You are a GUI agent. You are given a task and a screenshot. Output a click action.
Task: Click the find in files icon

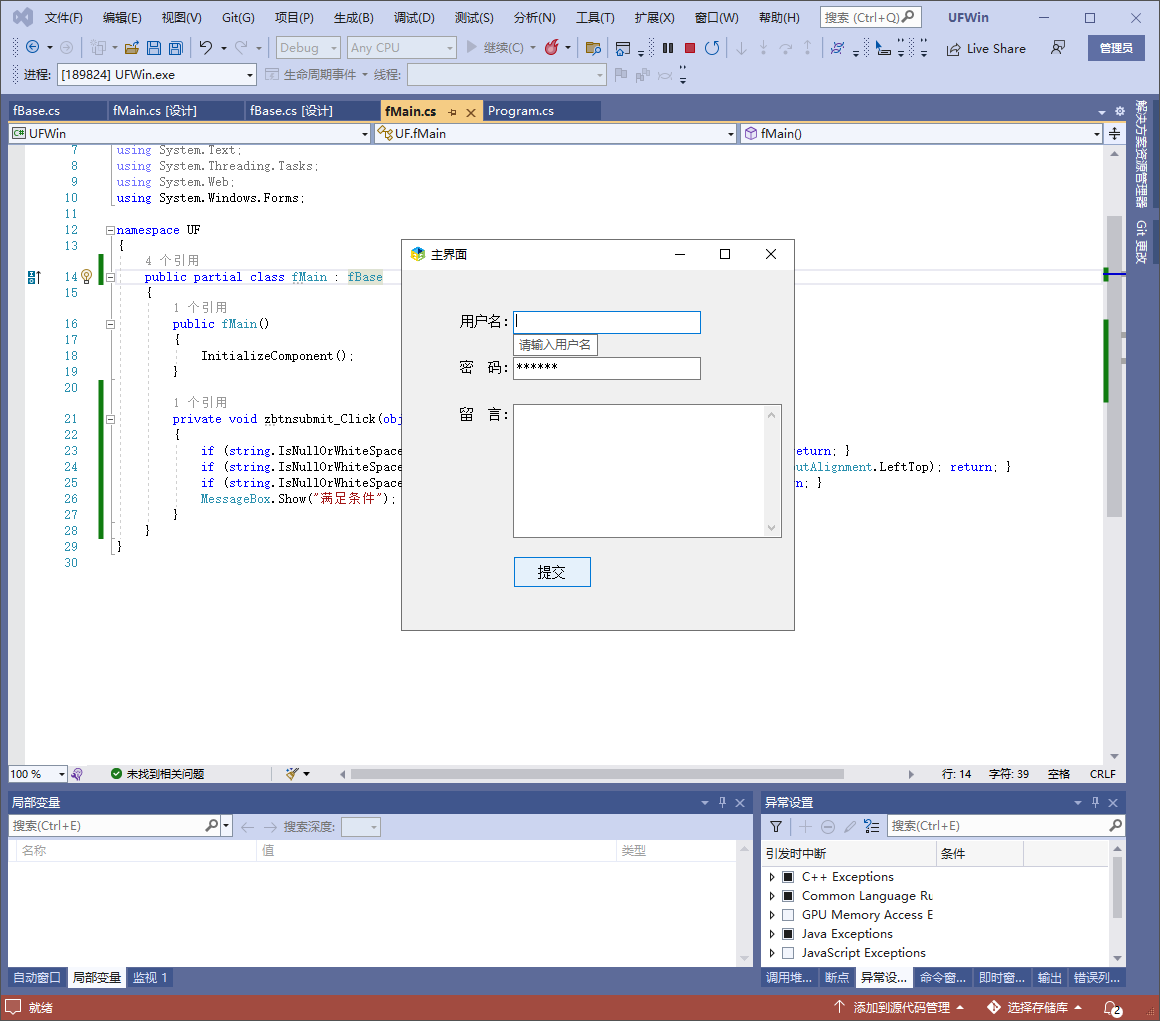click(x=593, y=48)
